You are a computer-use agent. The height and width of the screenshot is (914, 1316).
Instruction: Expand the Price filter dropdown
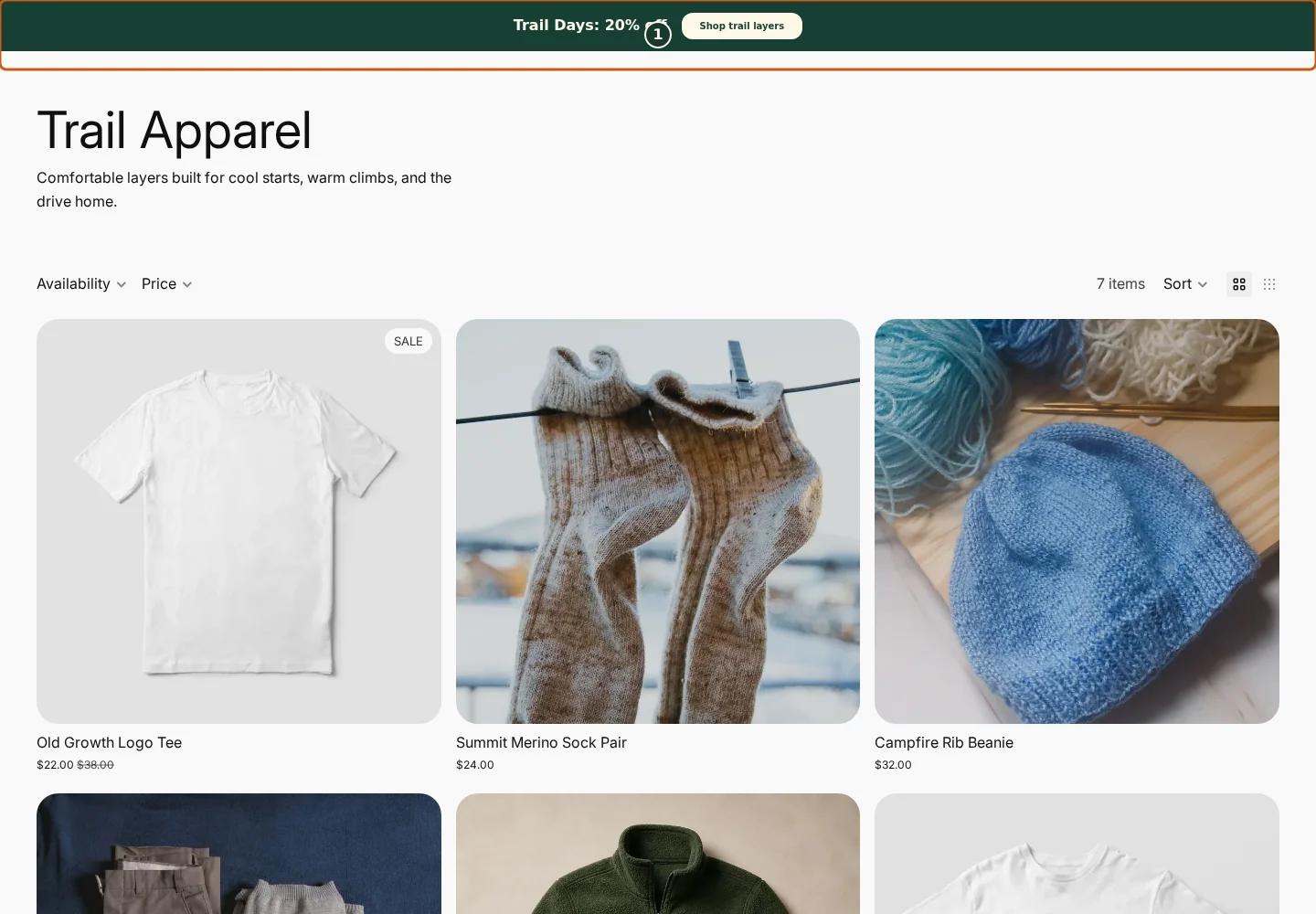pos(167,284)
